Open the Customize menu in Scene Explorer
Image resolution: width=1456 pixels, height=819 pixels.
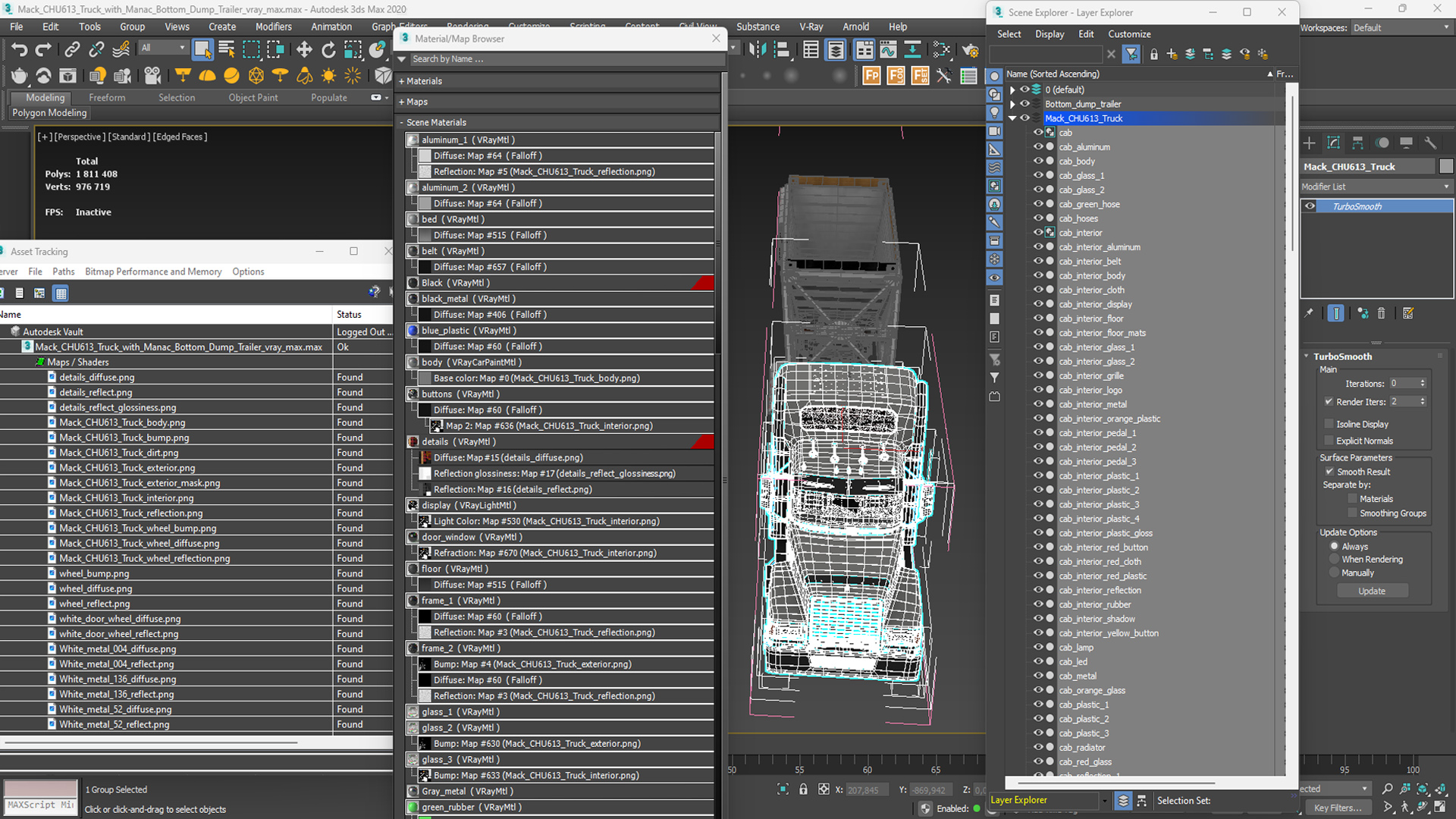pos(1129,34)
